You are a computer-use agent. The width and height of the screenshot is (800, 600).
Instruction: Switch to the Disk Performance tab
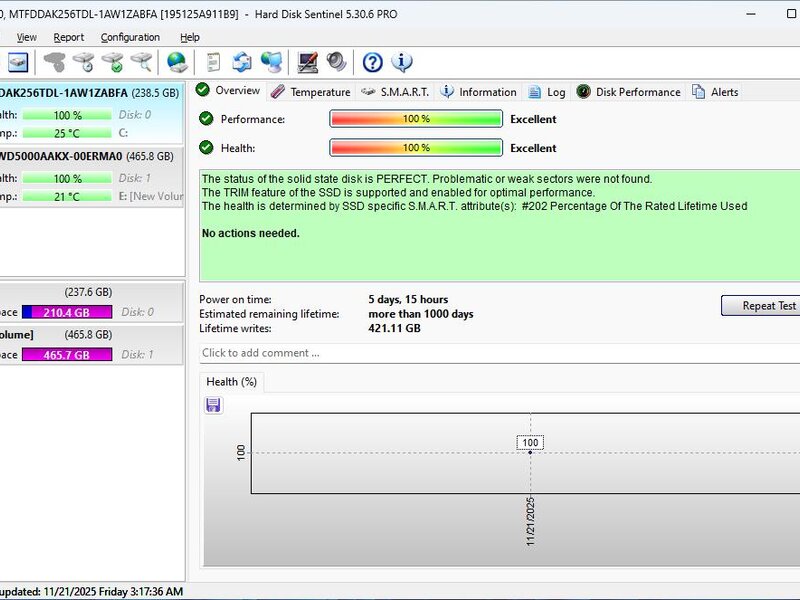tap(629, 92)
